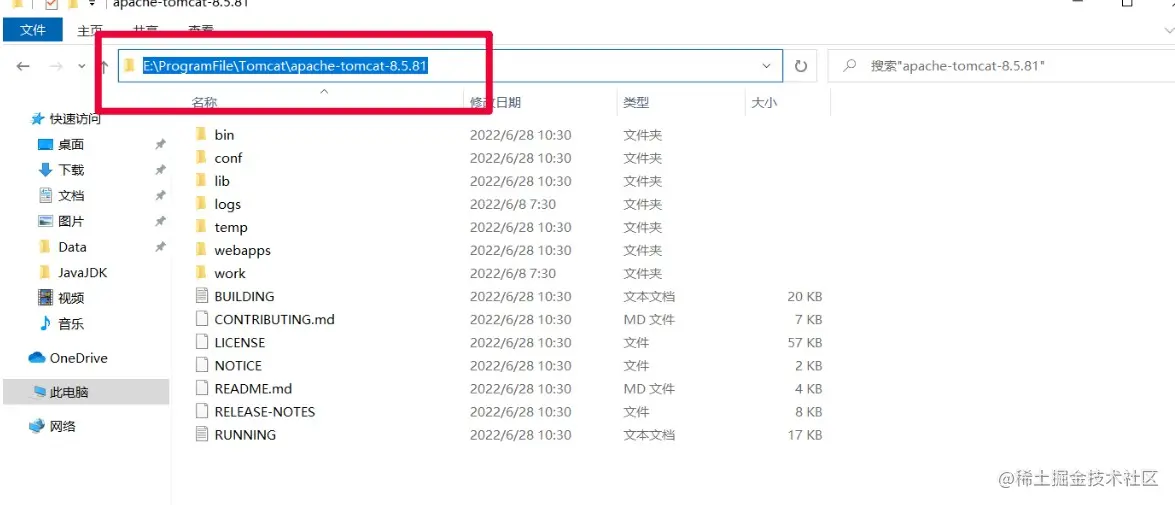Image resolution: width=1175 pixels, height=505 pixels.
Task: Click the BUILDING size 20 KB
Action: pyautogui.click(x=804, y=296)
